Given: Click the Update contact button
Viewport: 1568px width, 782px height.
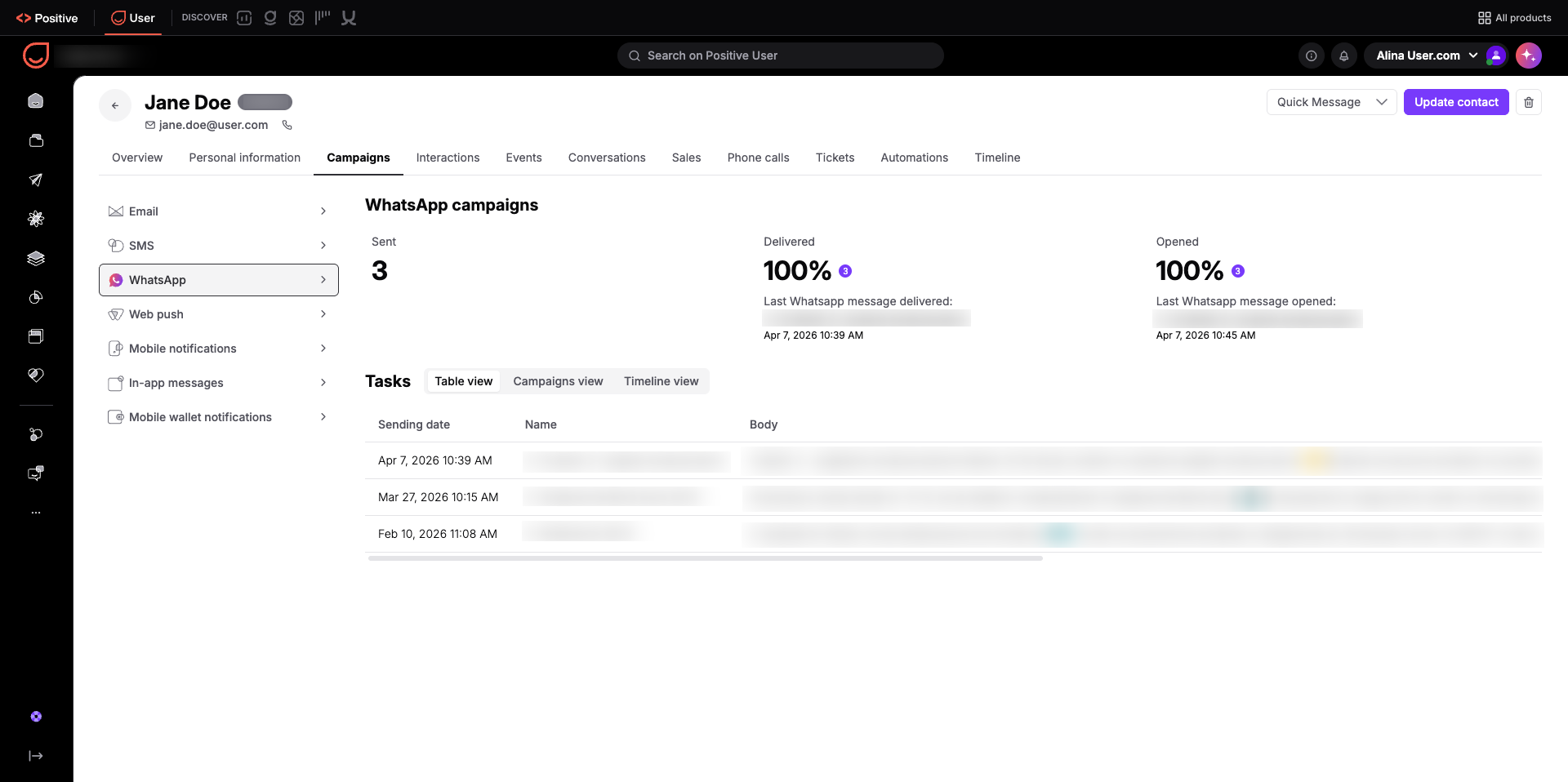Looking at the screenshot, I should click(1456, 102).
